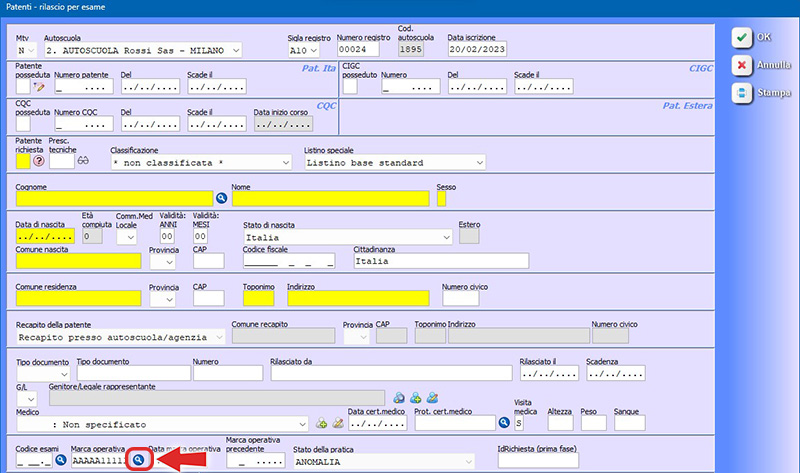800x473 pixels.
Task: Click the Data di nascita field
Action: 45,237
